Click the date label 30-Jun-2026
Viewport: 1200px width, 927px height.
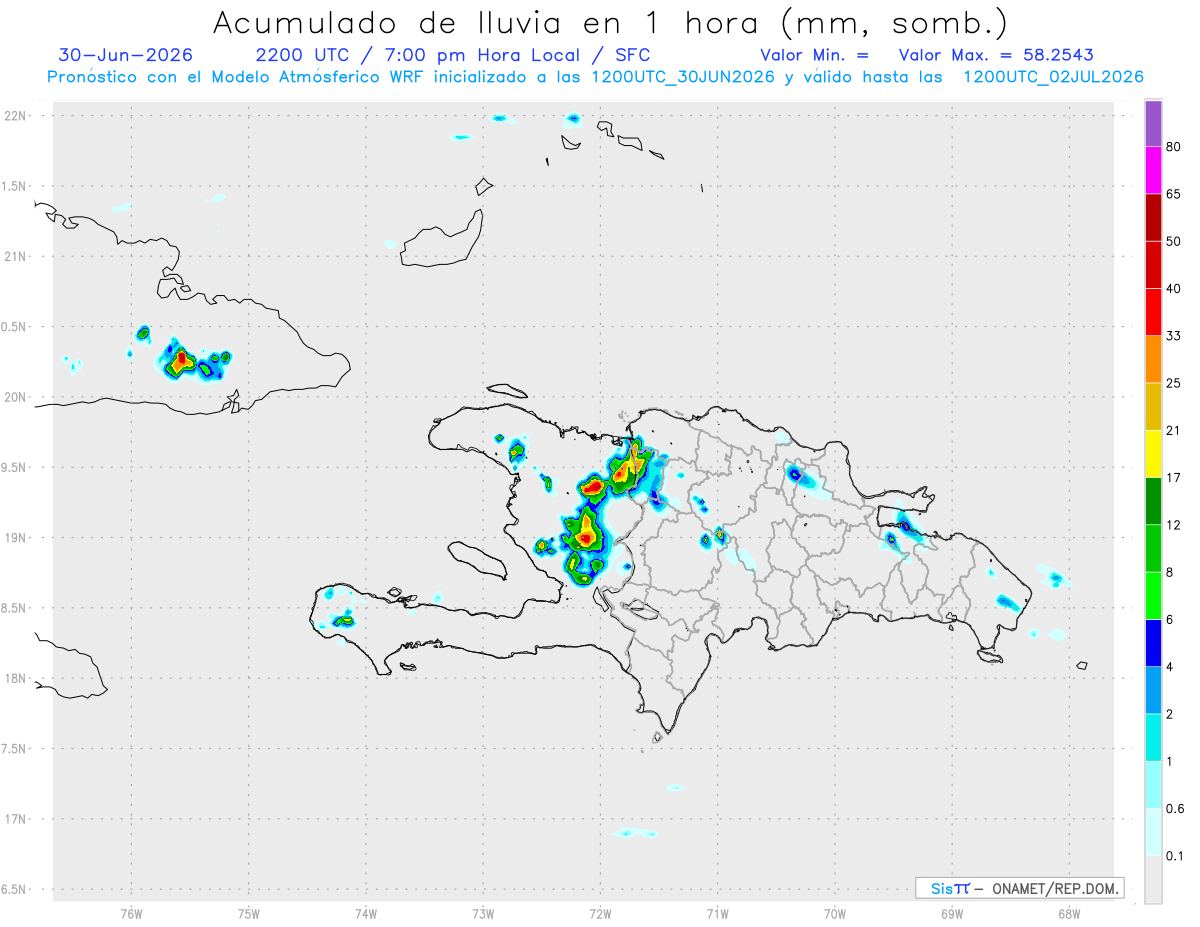point(126,55)
